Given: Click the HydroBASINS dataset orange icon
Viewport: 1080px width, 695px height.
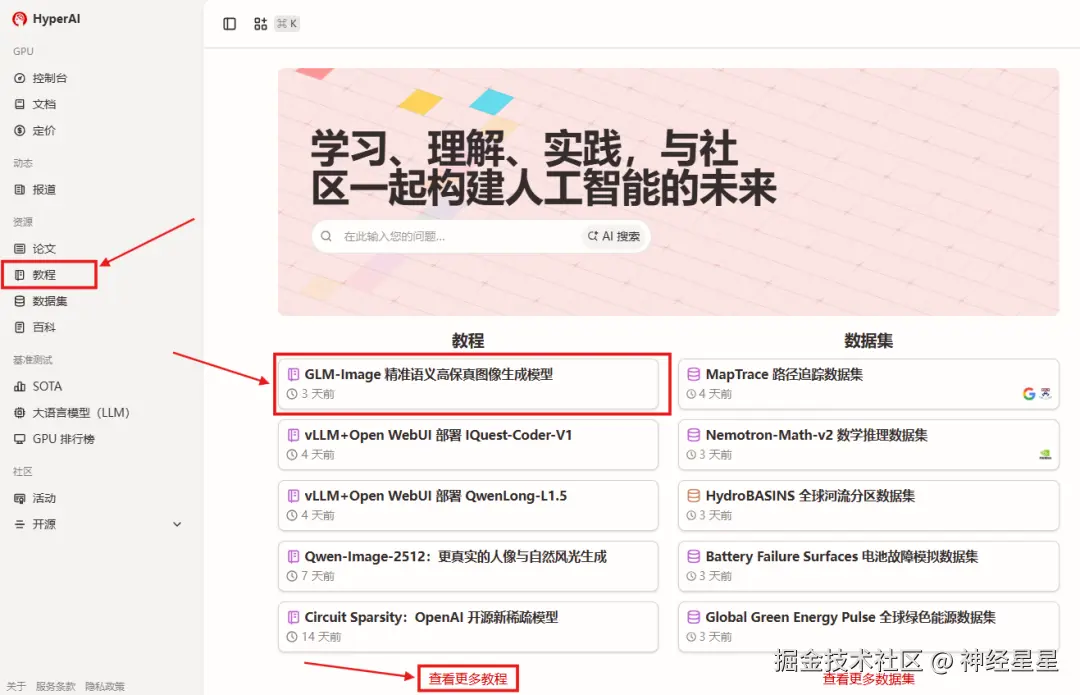Looking at the screenshot, I should click(694, 495).
